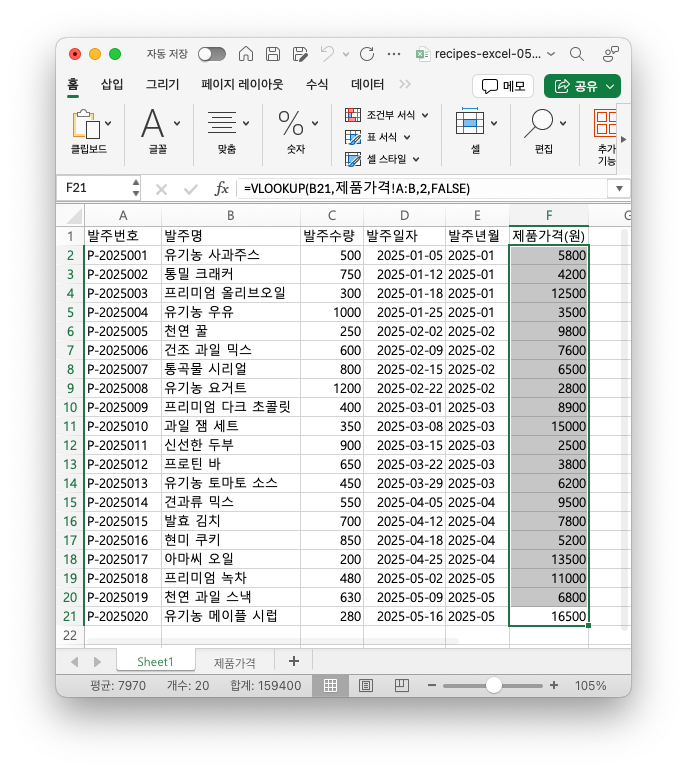Click the 메모 comments button
This screenshot has width=687, height=771.
tap(503, 86)
